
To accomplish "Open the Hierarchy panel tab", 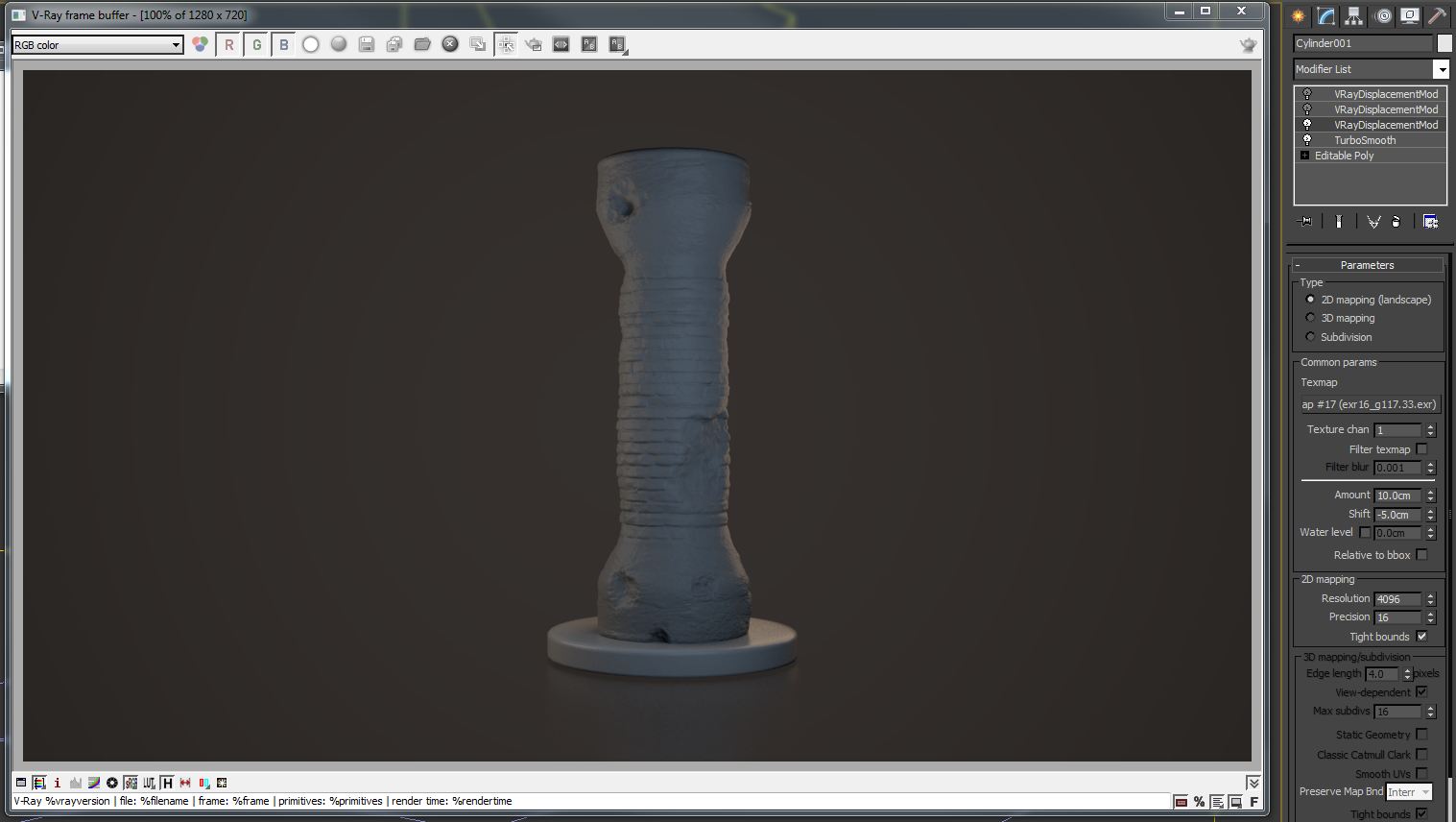I will (x=1353, y=15).
